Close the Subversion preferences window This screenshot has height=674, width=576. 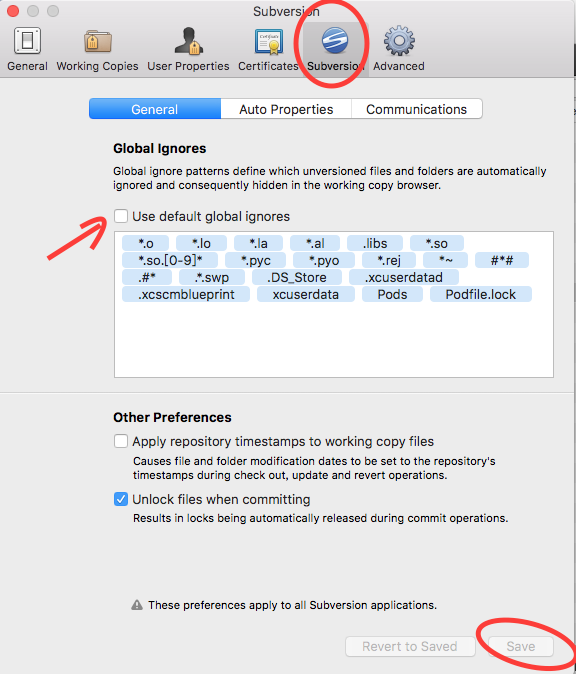coord(13,11)
